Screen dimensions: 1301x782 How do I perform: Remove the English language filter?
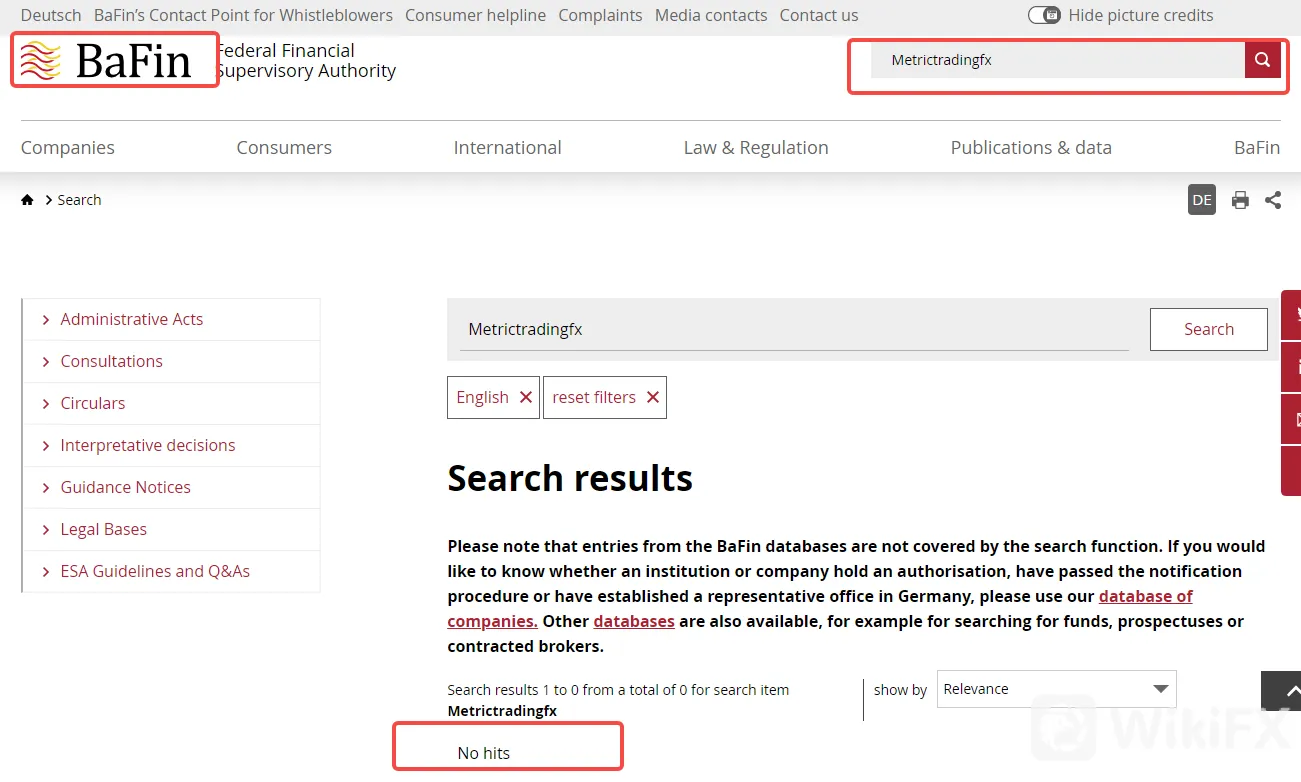[x=493, y=397]
